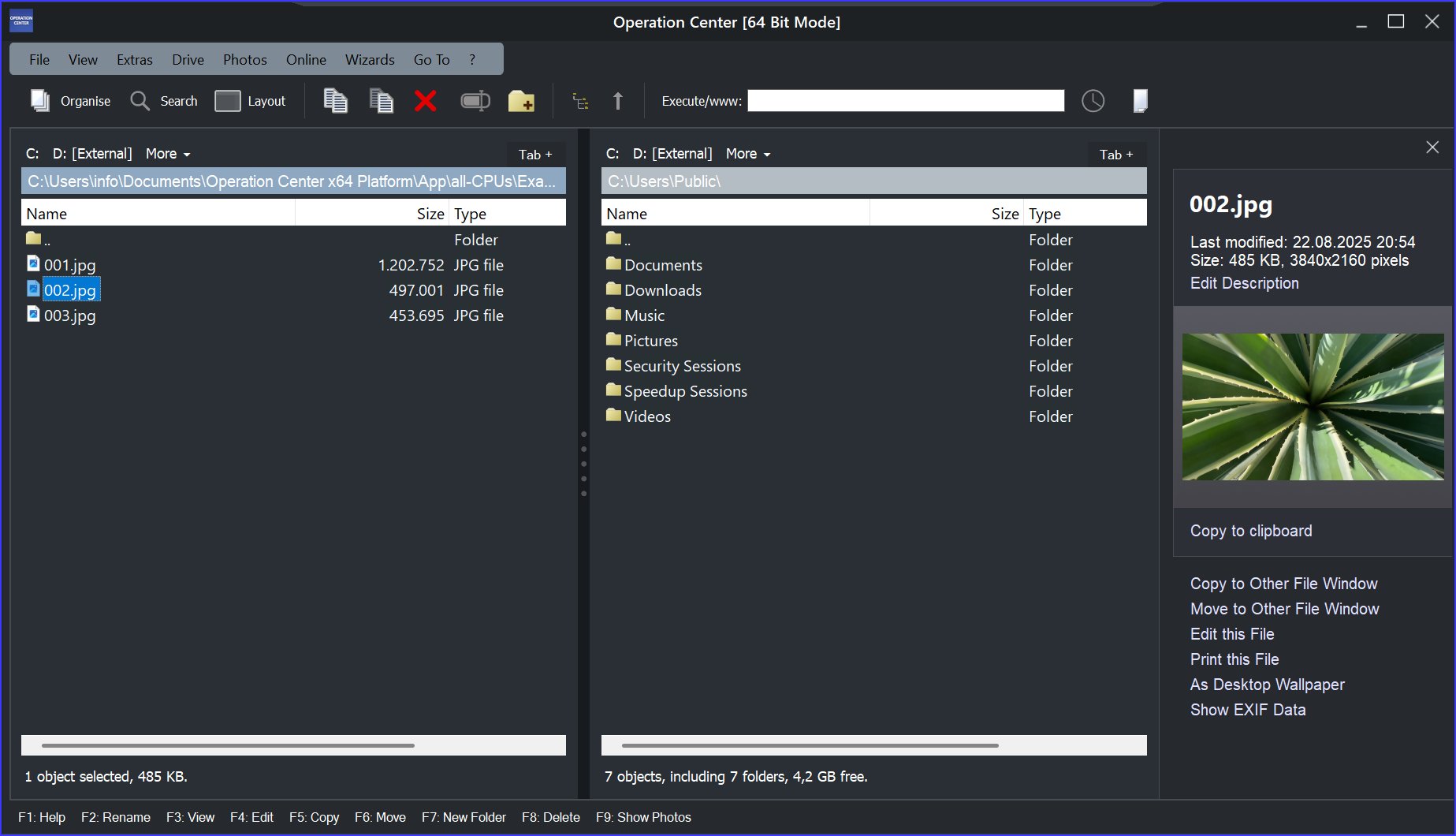Click the Execute/www input field

pos(906,101)
